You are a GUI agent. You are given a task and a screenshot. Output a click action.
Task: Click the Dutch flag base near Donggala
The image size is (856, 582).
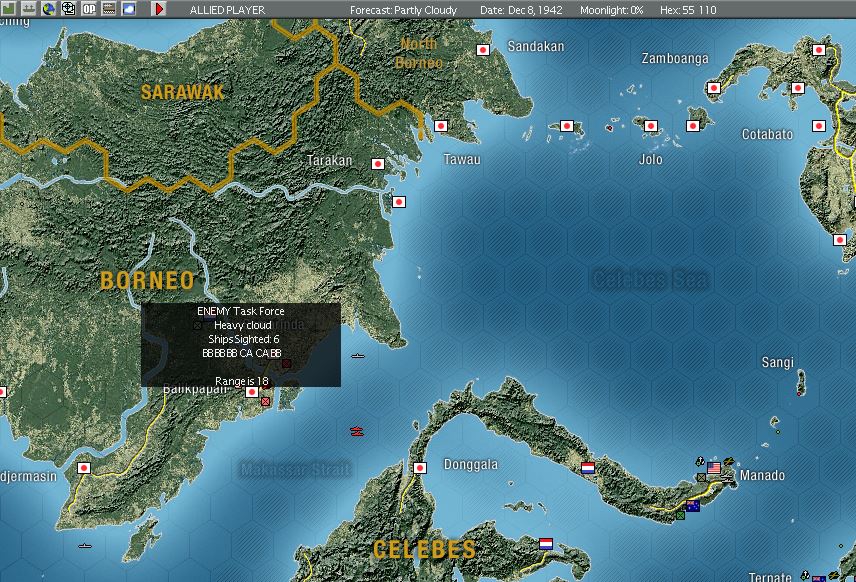tap(587, 468)
